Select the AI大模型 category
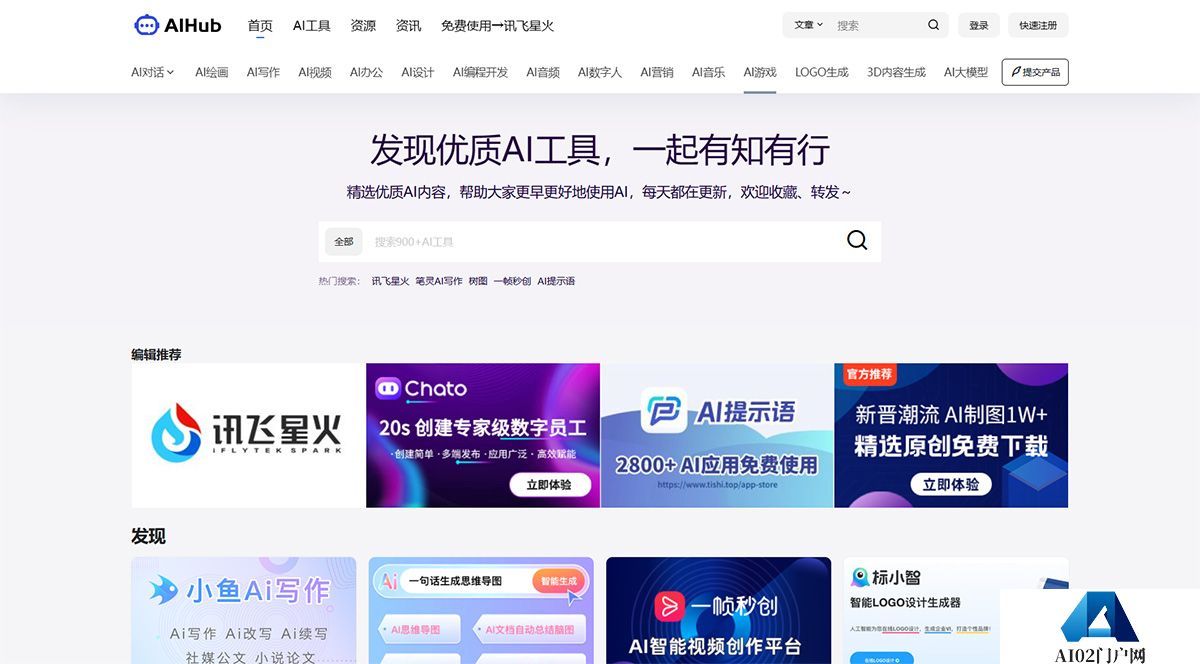The width and height of the screenshot is (1200, 664). (966, 72)
